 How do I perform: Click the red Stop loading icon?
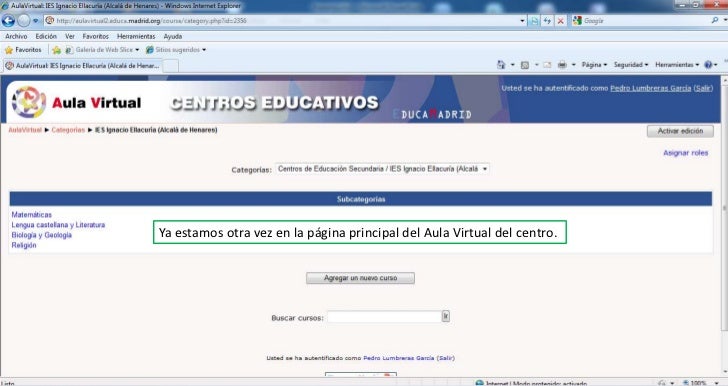click(561, 21)
